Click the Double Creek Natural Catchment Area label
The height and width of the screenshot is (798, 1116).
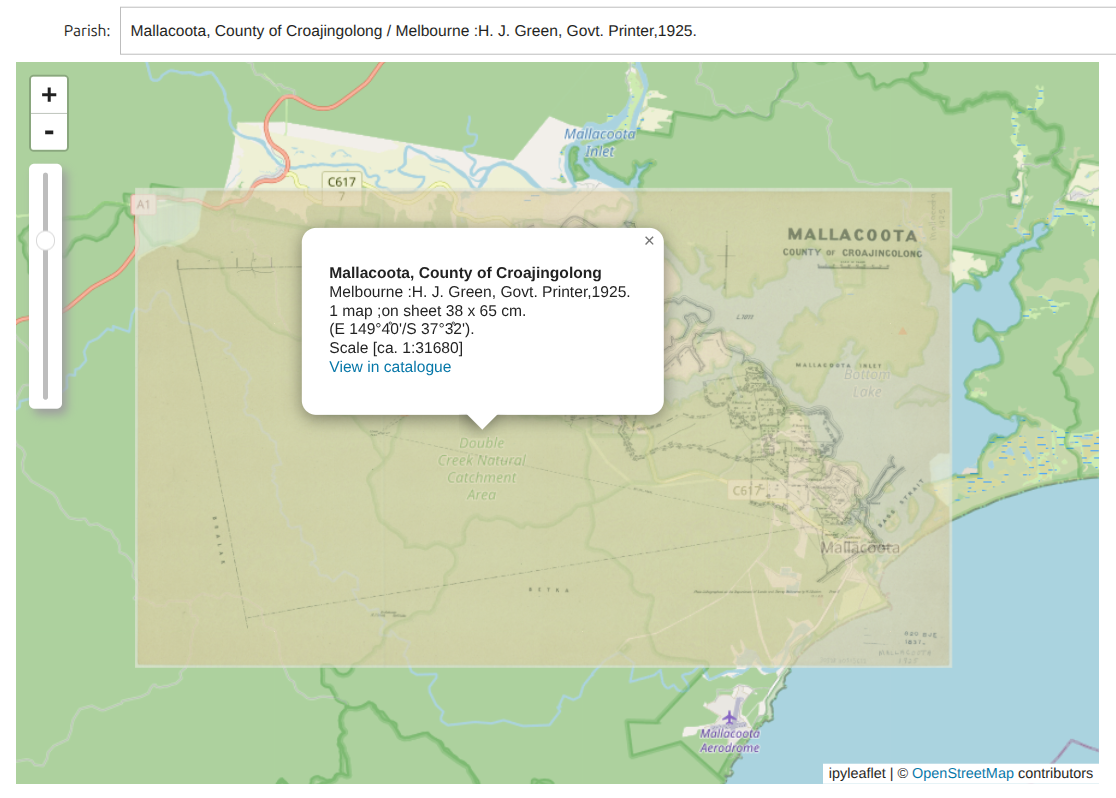[x=481, y=468]
